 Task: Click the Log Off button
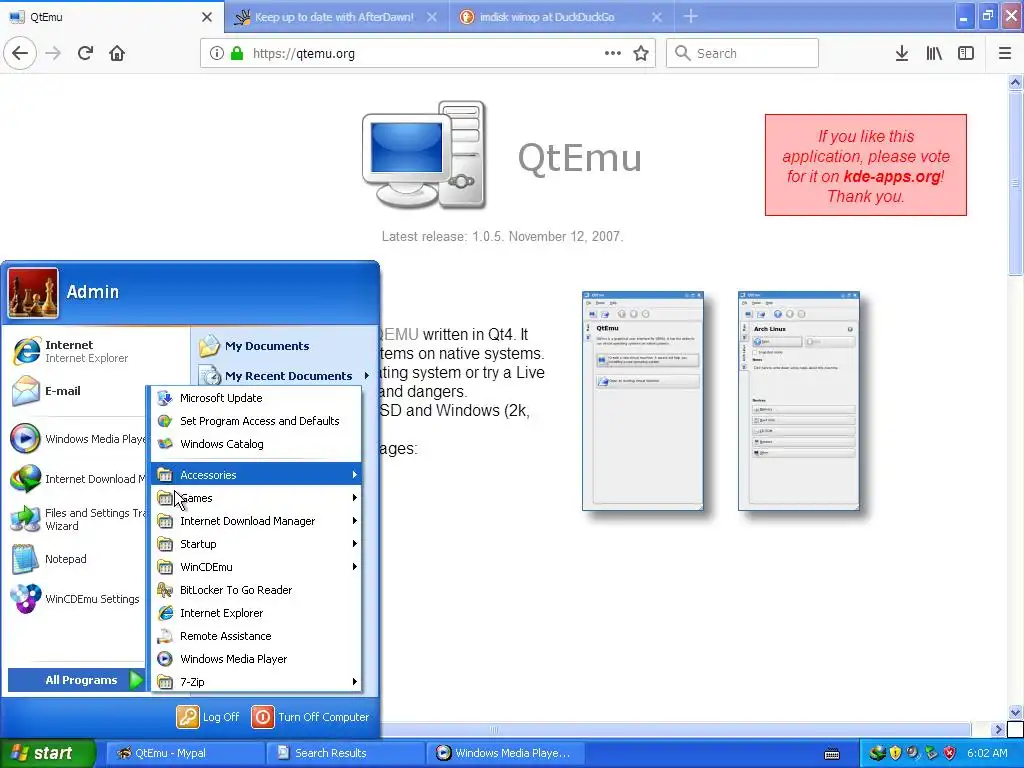click(208, 717)
